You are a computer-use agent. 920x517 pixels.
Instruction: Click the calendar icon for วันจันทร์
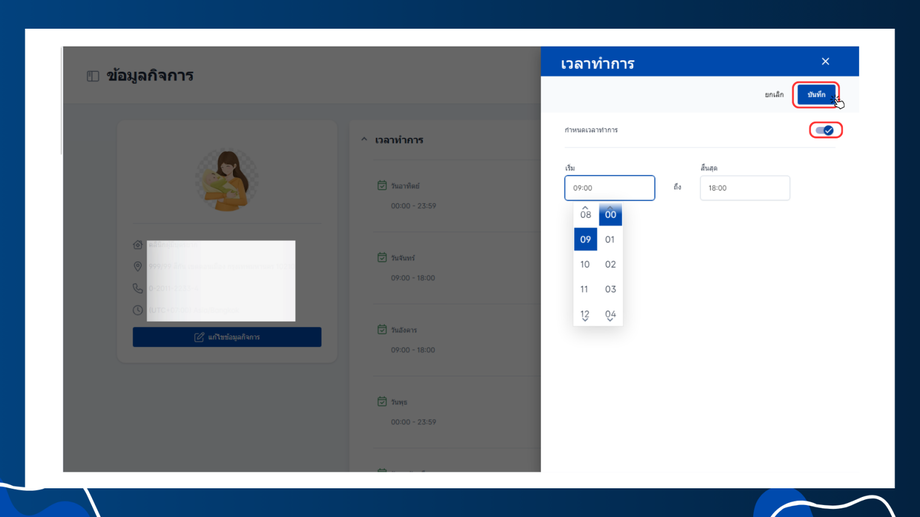tap(382, 258)
